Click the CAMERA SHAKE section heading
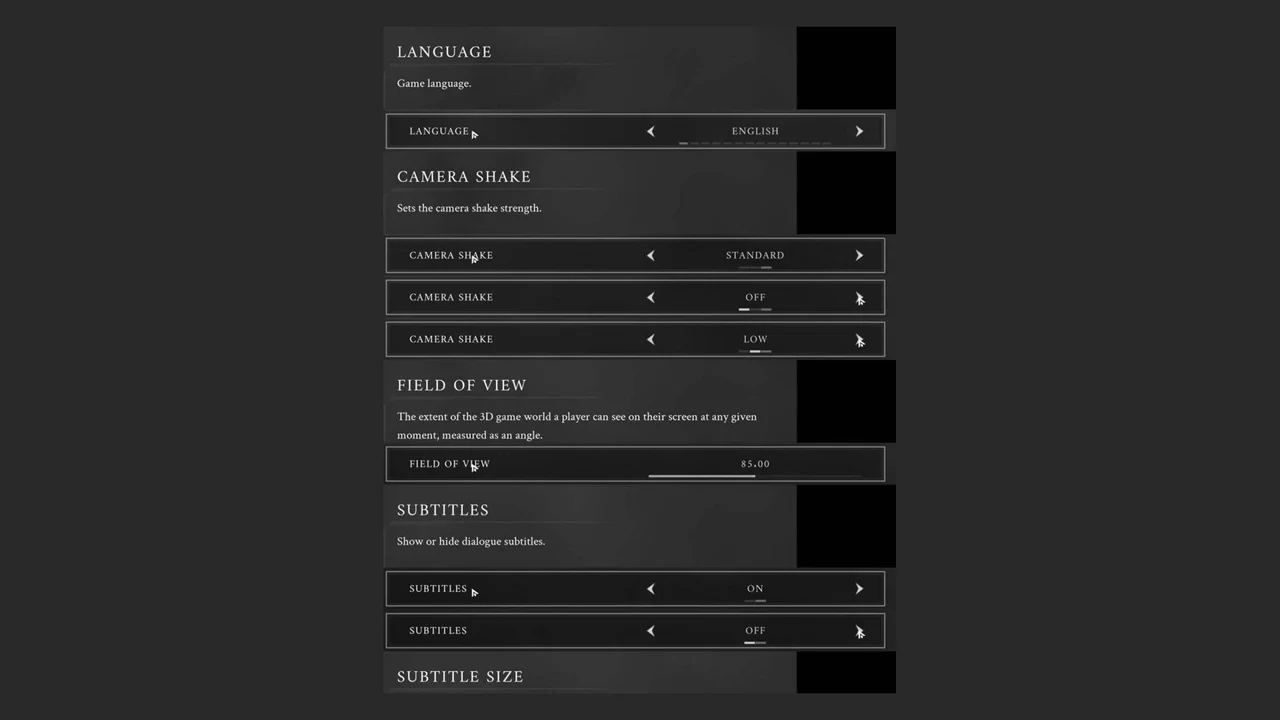The width and height of the screenshot is (1280, 720). pos(464,177)
